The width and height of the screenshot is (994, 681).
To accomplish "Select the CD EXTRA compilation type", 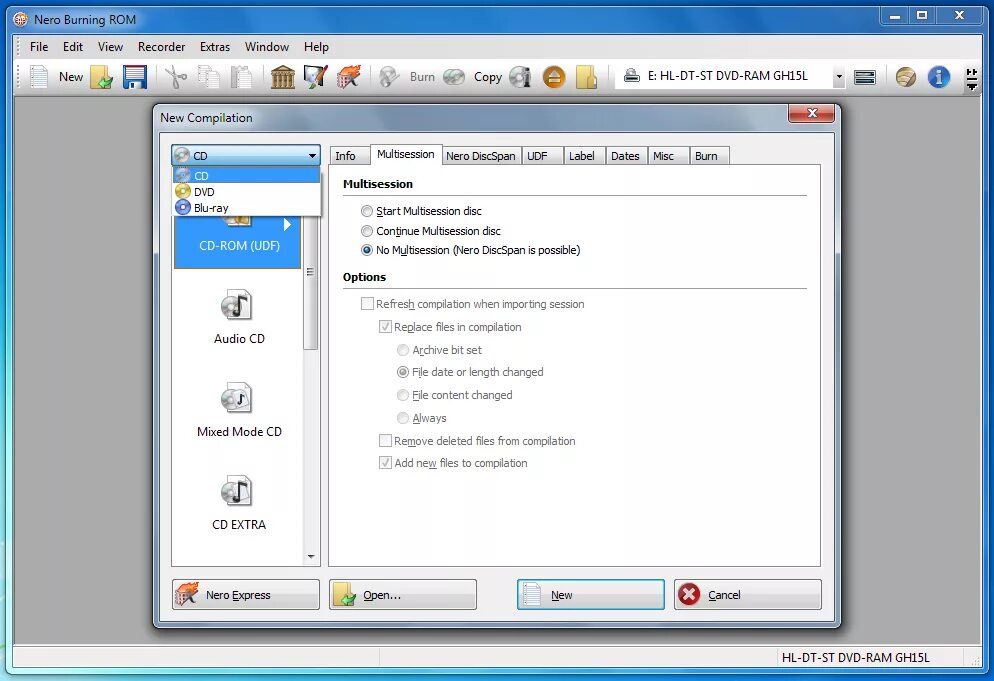I will click(x=239, y=503).
